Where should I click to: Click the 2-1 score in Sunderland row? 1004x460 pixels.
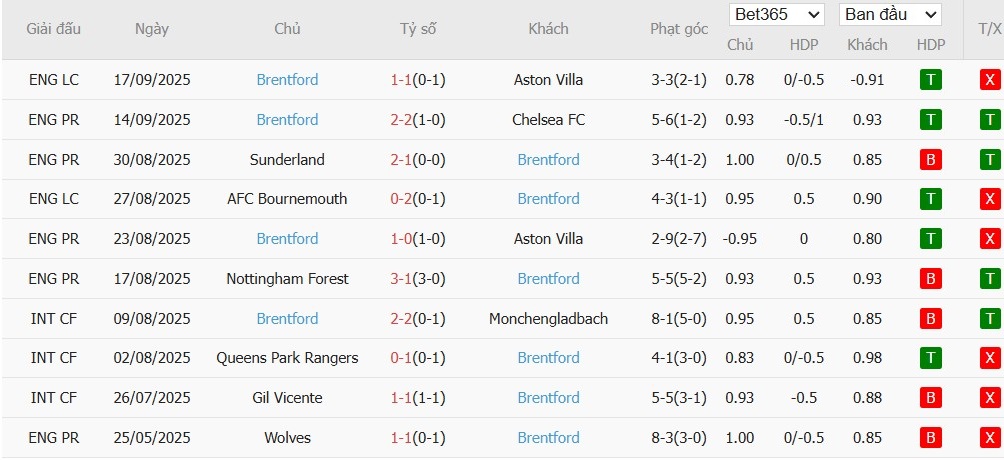400,159
